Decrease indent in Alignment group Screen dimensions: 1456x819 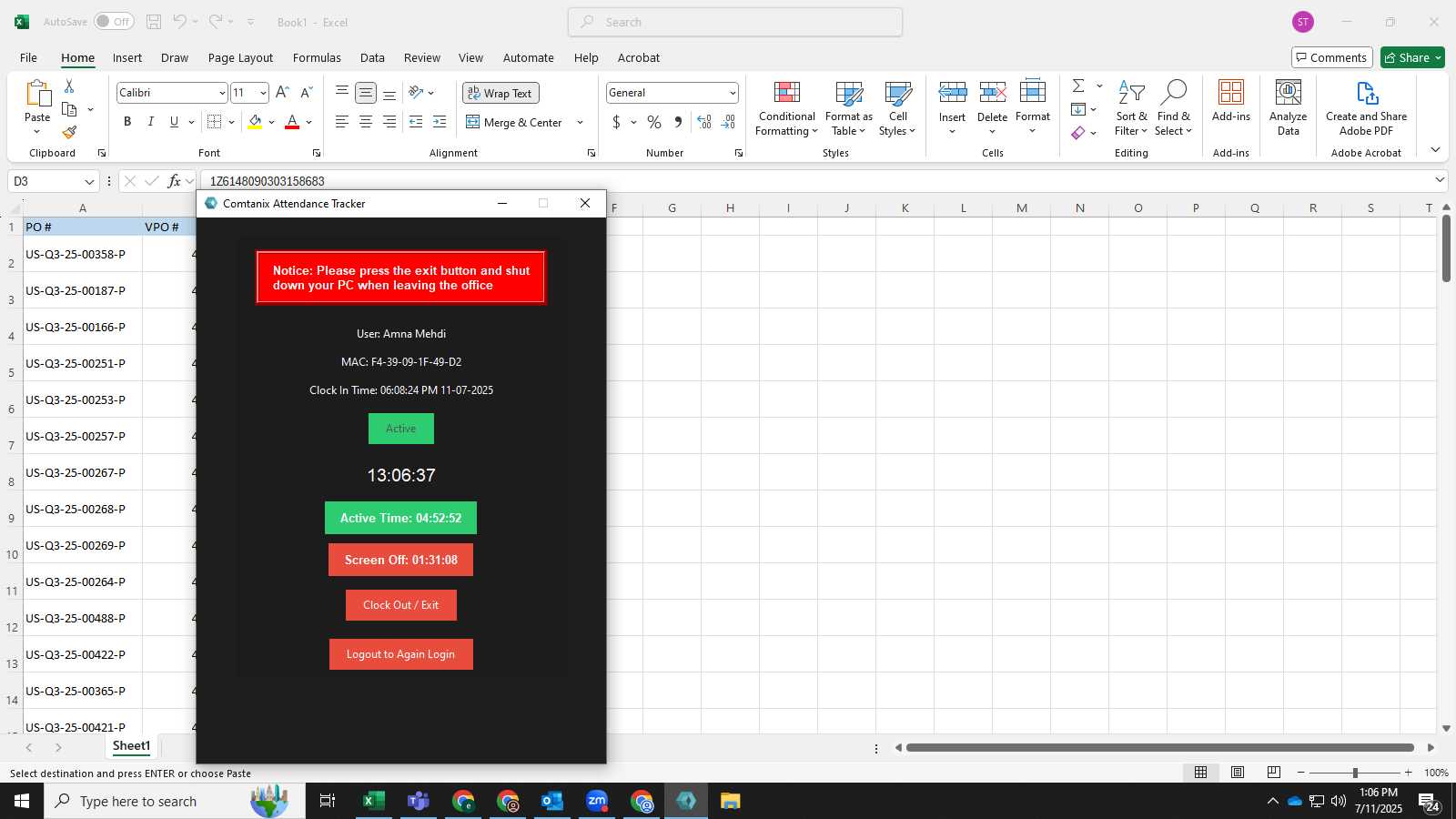tap(416, 122)
